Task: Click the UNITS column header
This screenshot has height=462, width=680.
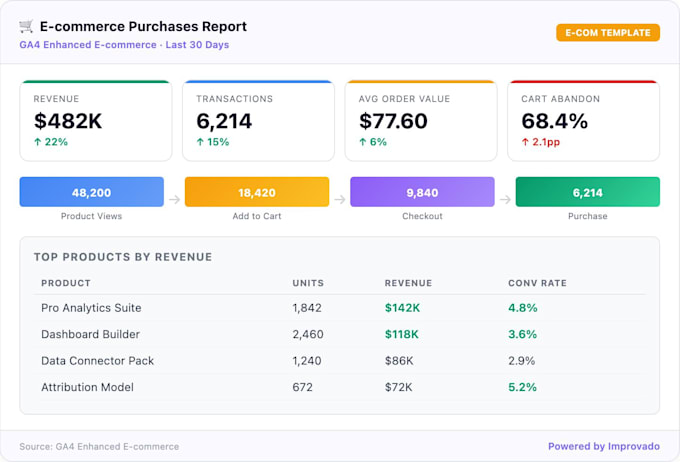Action: (308, 283)
